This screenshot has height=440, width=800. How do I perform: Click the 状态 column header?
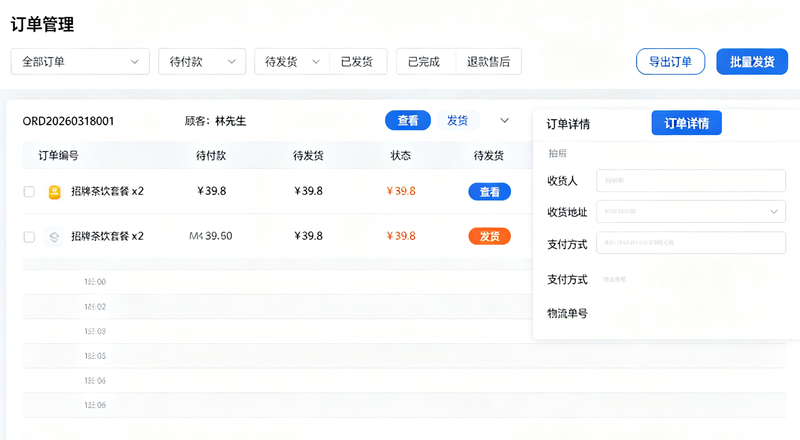(401, 156)
